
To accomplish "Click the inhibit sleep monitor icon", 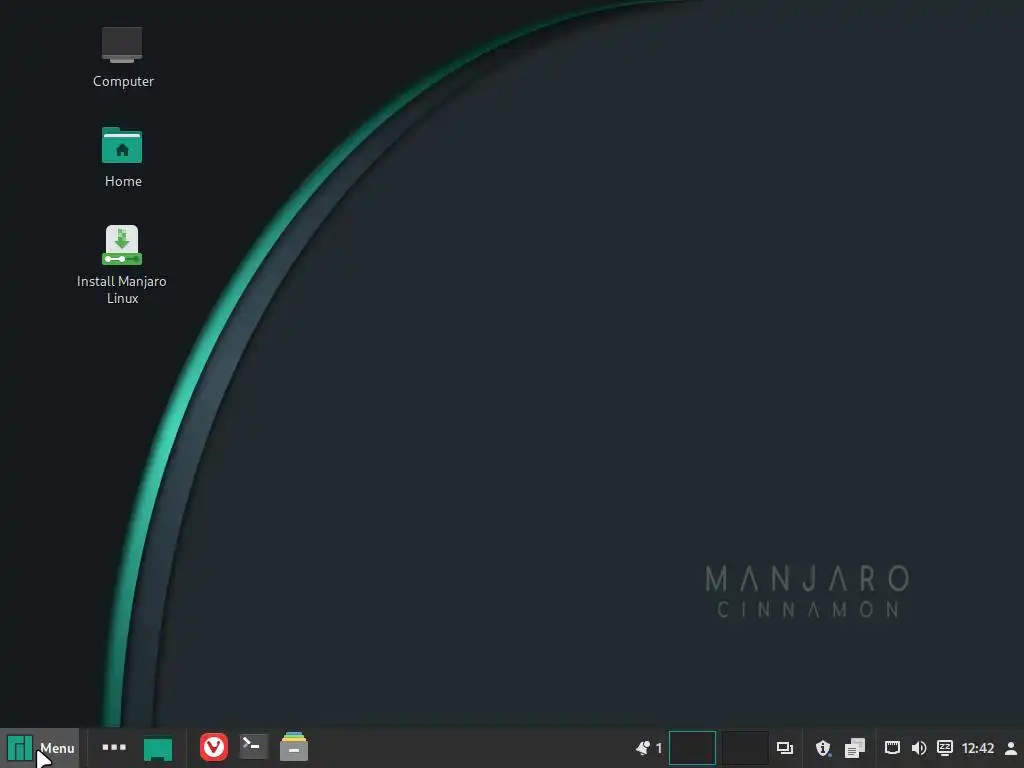I will coord(944,748).
